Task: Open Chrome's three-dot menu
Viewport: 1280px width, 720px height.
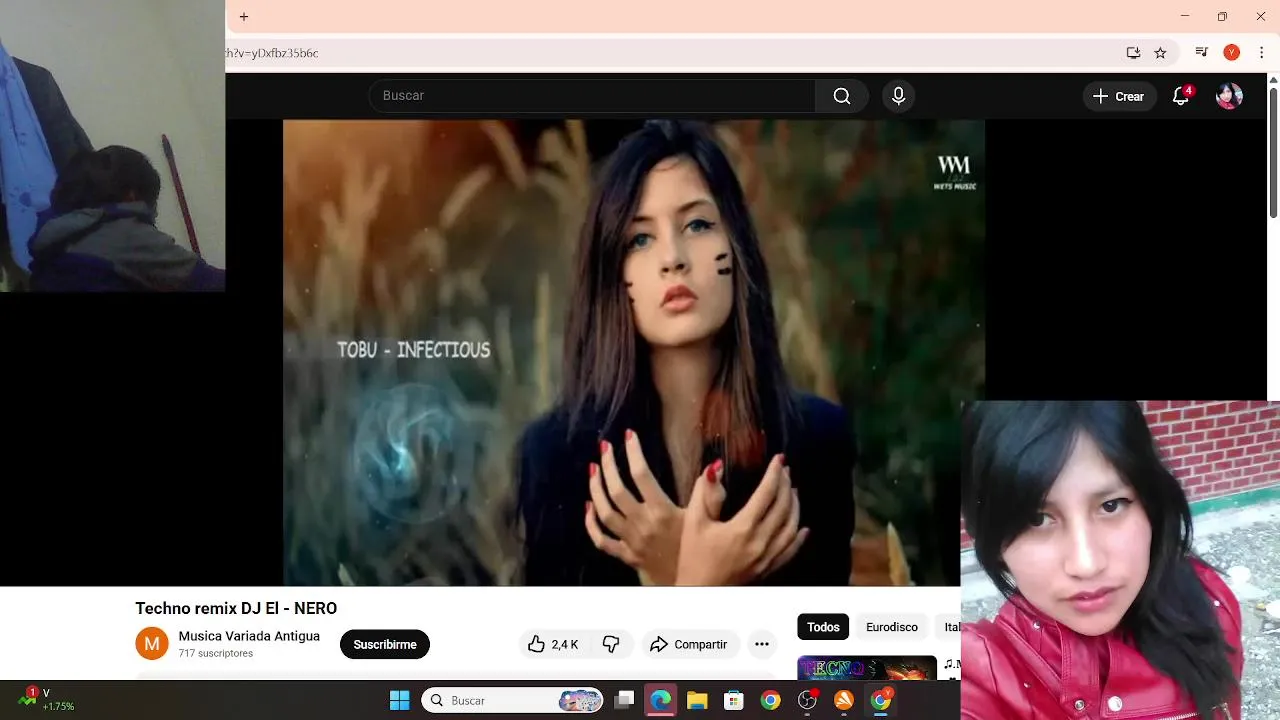Action: [x=1262, y=52]
